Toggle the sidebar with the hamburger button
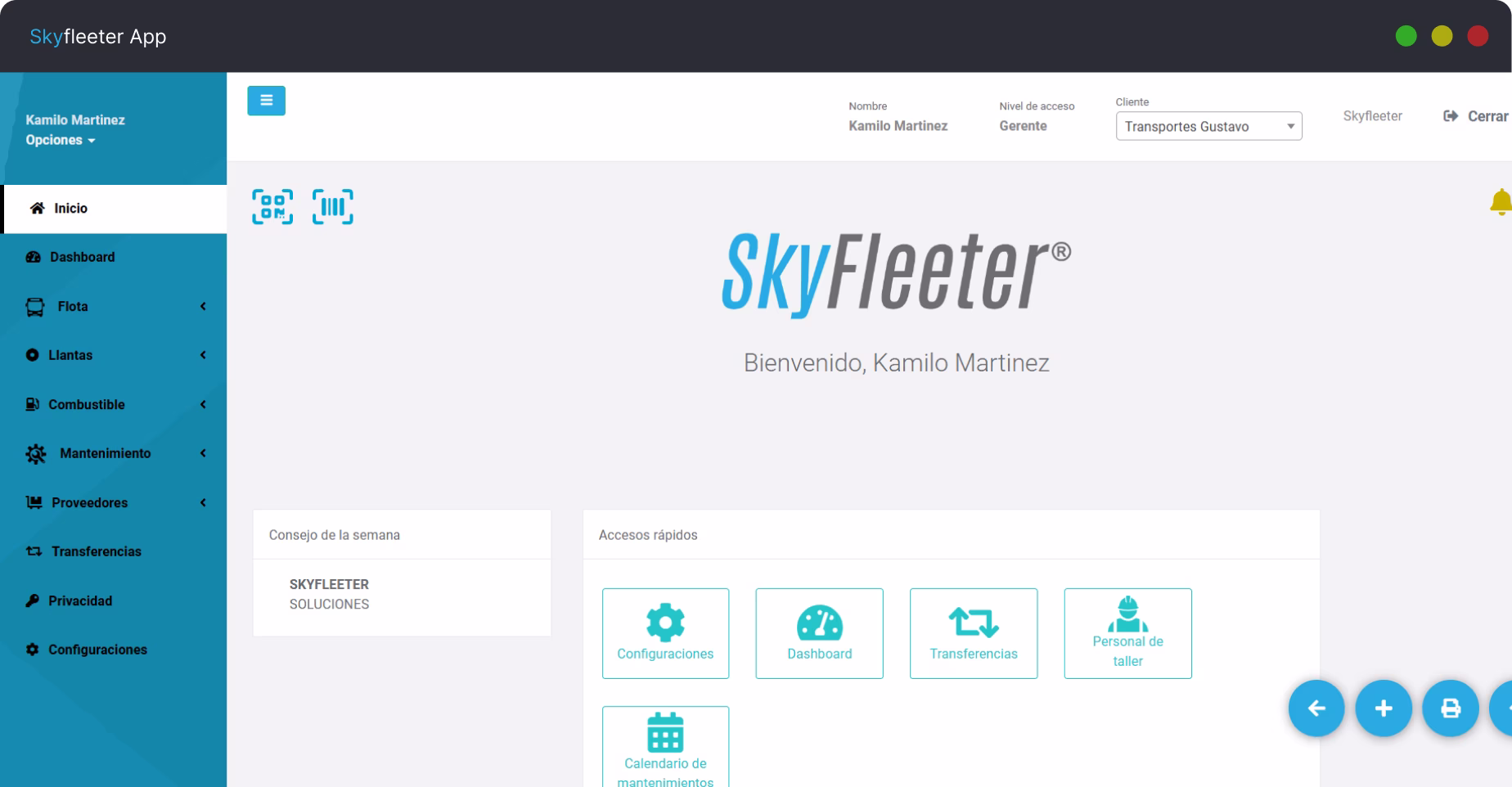1512x787 pixels. click(x=266, y=100)
